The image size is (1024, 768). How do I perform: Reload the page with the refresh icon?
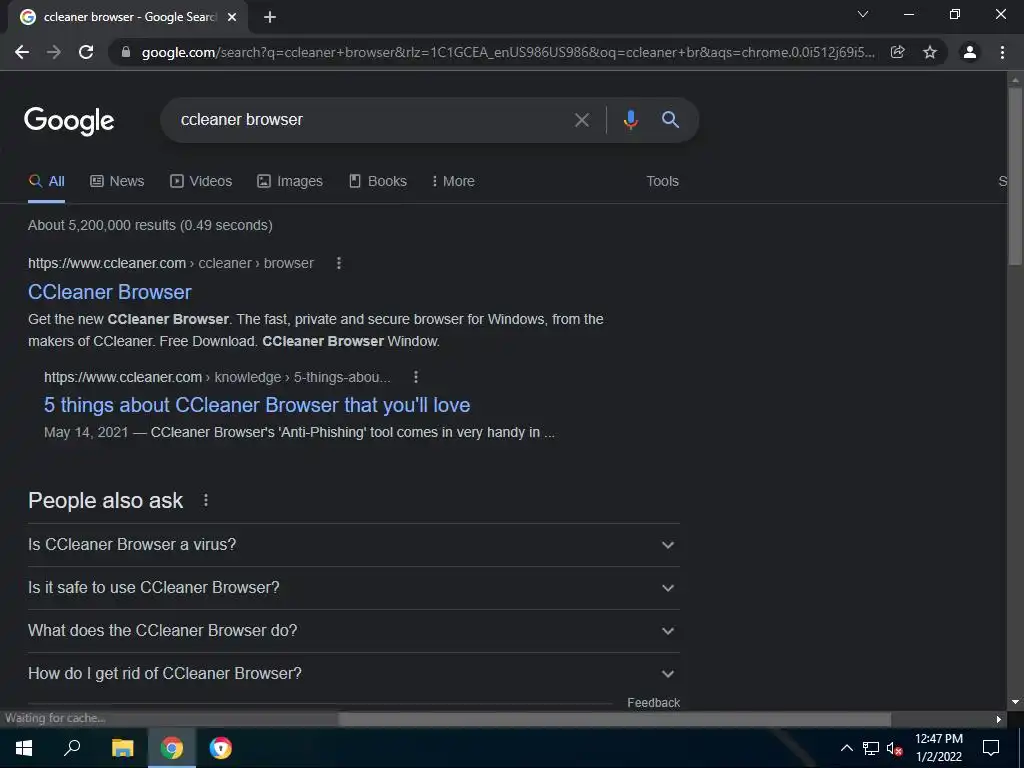click(x=86, y=52)
